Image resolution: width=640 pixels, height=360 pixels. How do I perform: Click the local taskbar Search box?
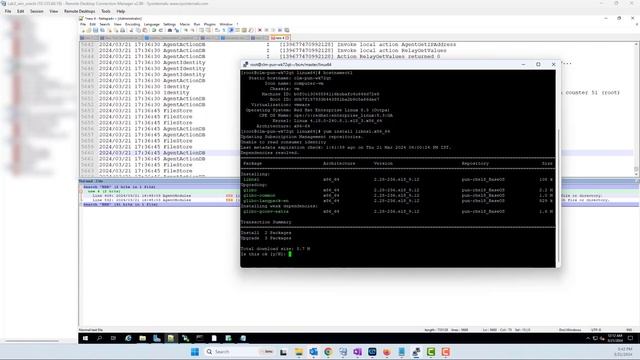coord(240,352)
